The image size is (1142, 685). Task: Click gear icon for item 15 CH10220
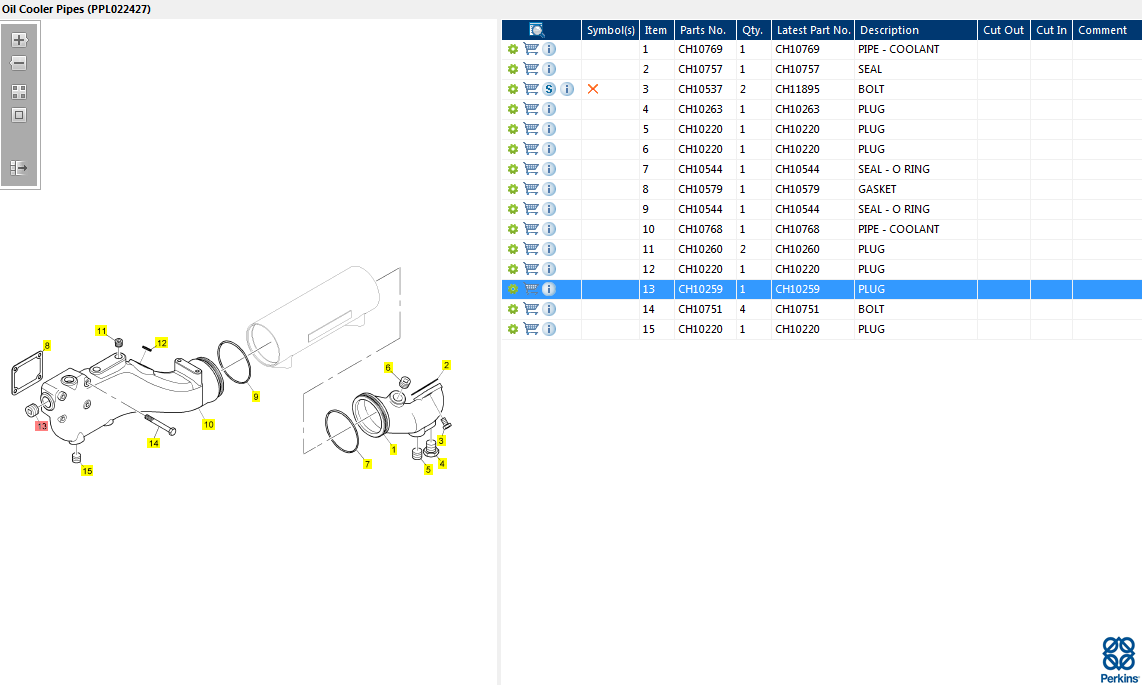pos(513,329)
